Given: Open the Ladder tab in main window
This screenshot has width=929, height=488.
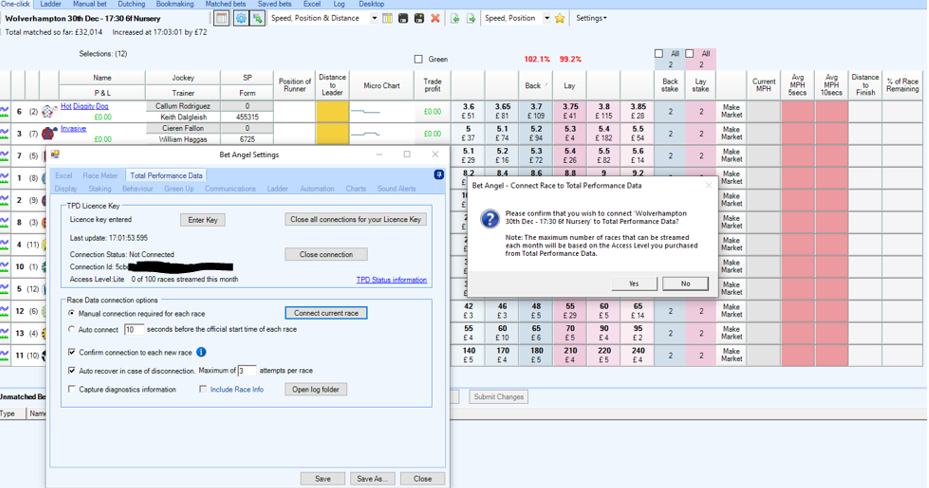Looking at the screenshot, I should [50, 4].
